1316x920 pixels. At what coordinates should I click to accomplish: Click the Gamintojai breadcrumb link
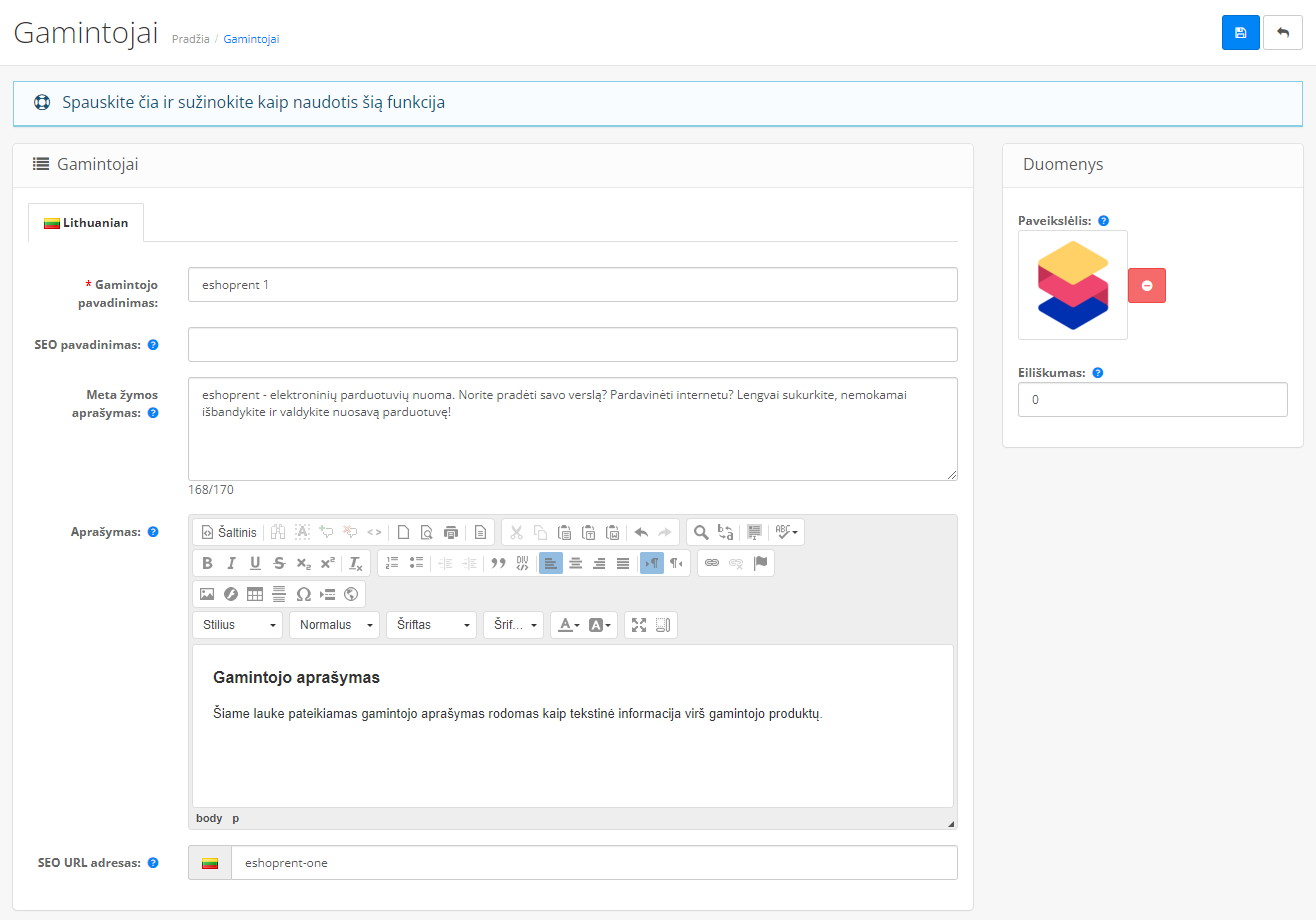(251, 39)
